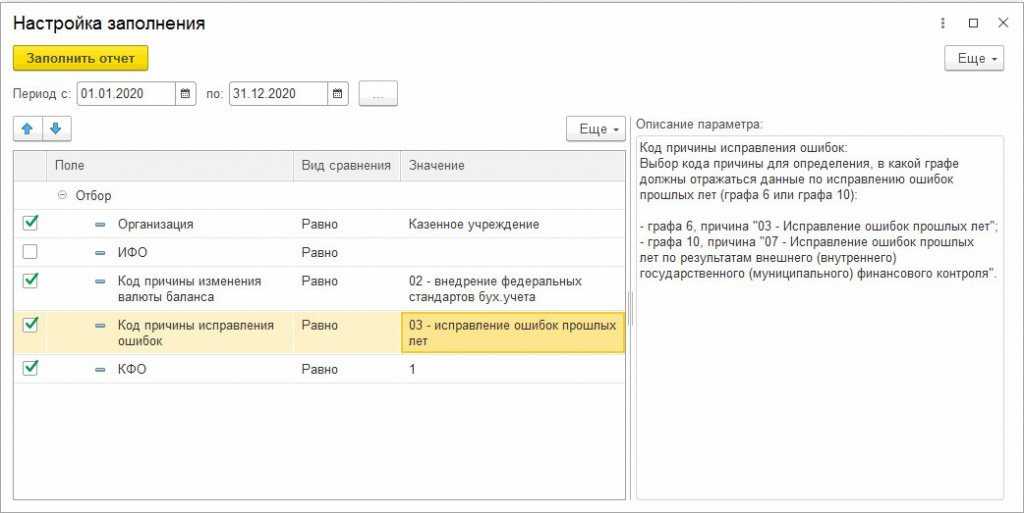Click Равно in the КФО row

point(319,369)
